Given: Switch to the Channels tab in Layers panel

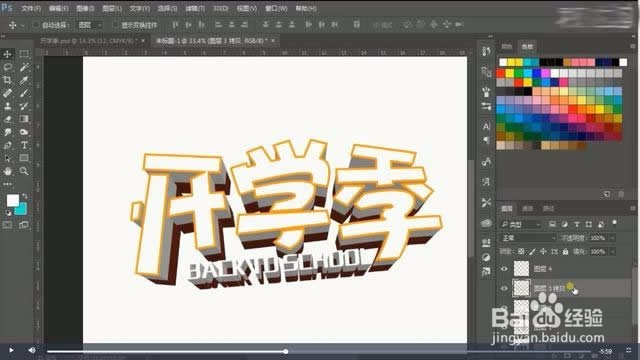Looking at the screenshot, I should 527,209.
